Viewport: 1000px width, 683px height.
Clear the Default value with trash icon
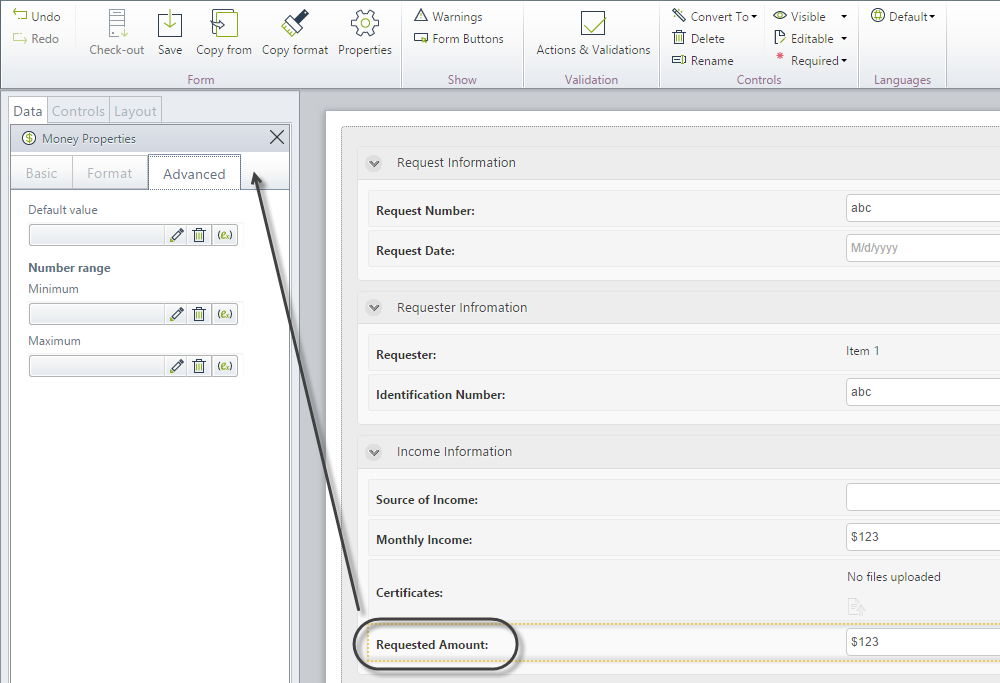(199, 235)
